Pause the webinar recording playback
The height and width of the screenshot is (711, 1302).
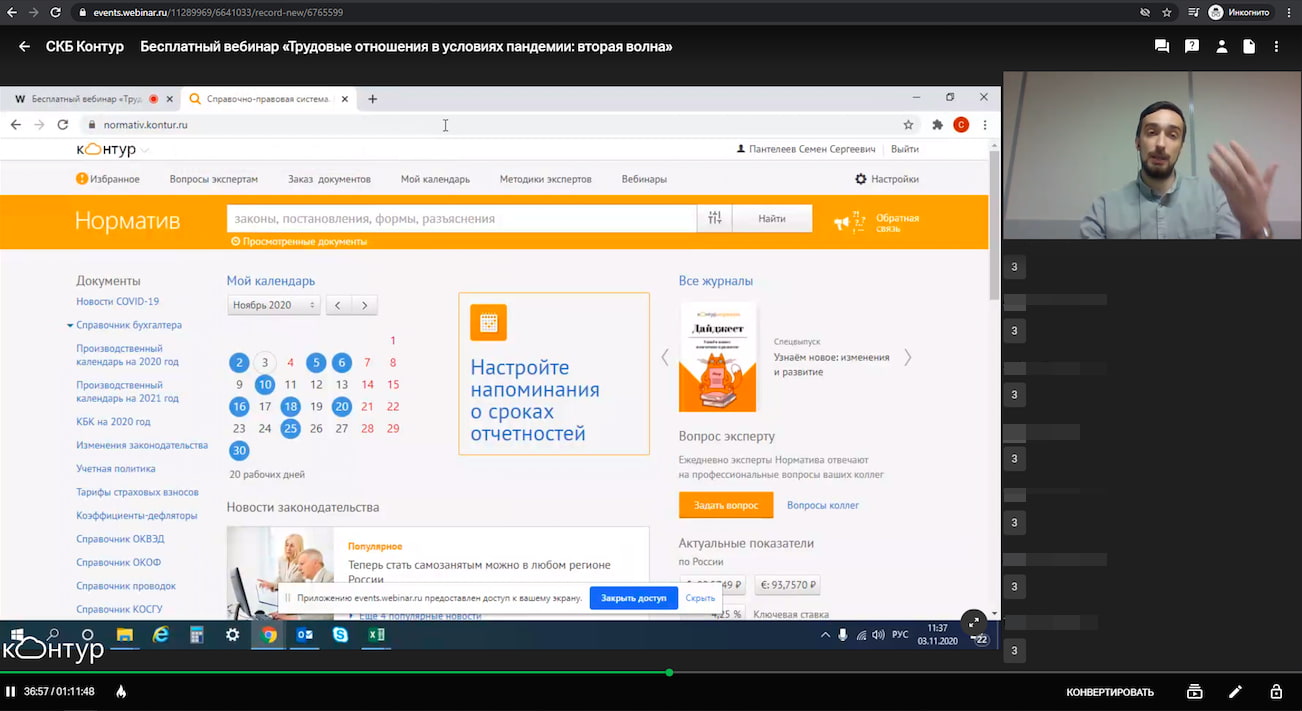click(x=12, y=691)
